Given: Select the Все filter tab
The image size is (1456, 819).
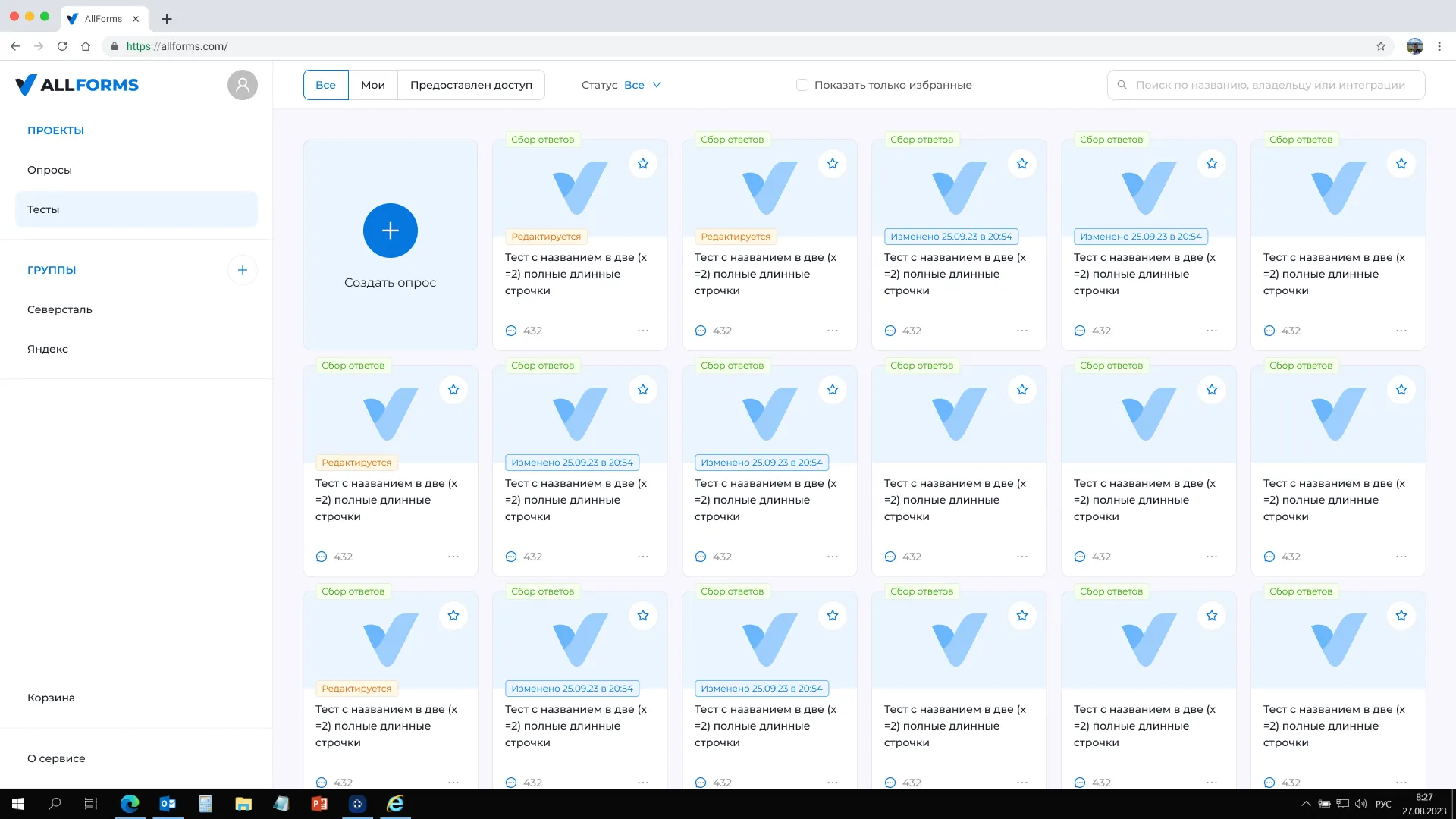Looking at the screenshot, I should pyautogui.click(x=325, y=85).
